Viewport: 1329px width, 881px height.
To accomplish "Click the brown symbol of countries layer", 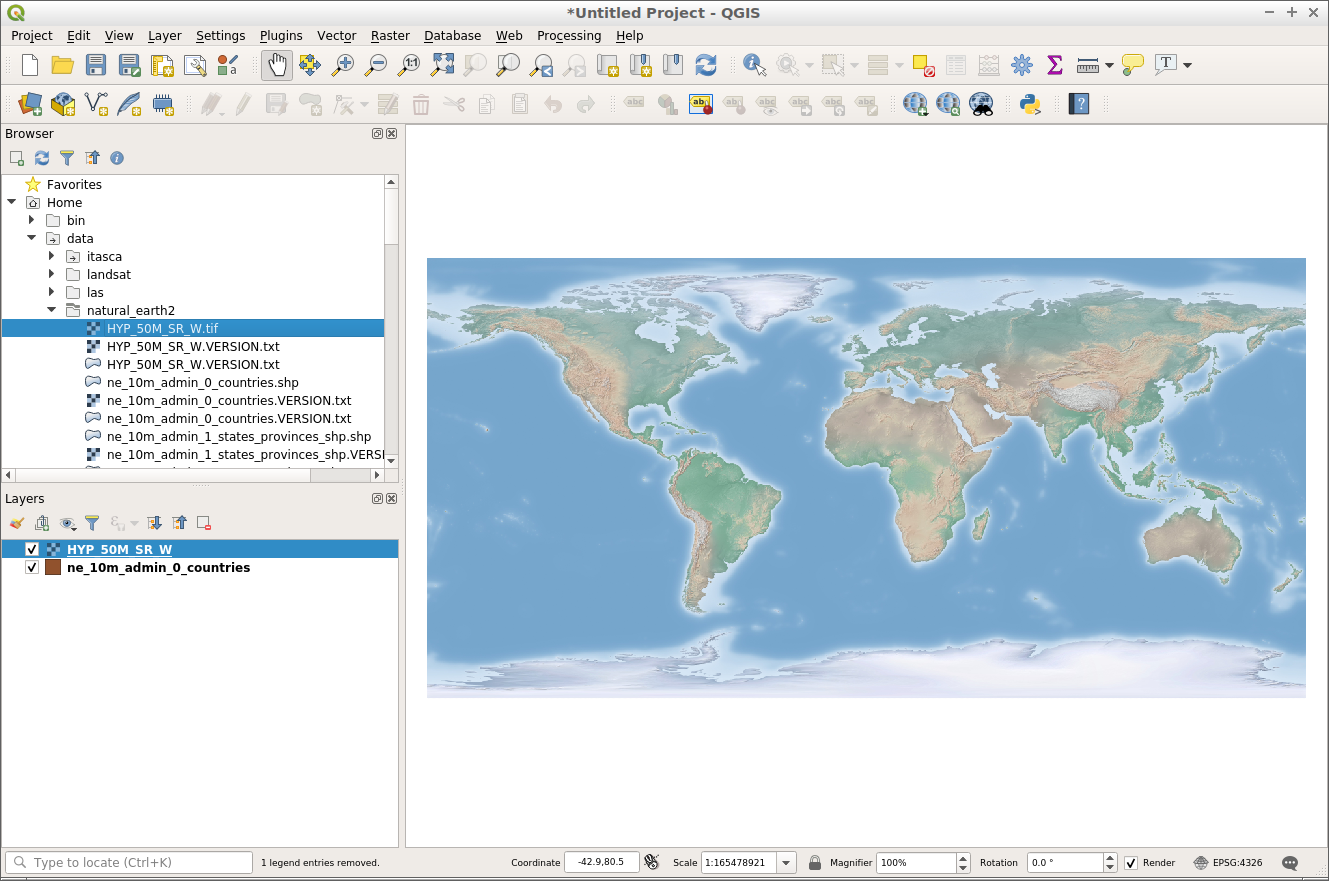I will (53, 568).
